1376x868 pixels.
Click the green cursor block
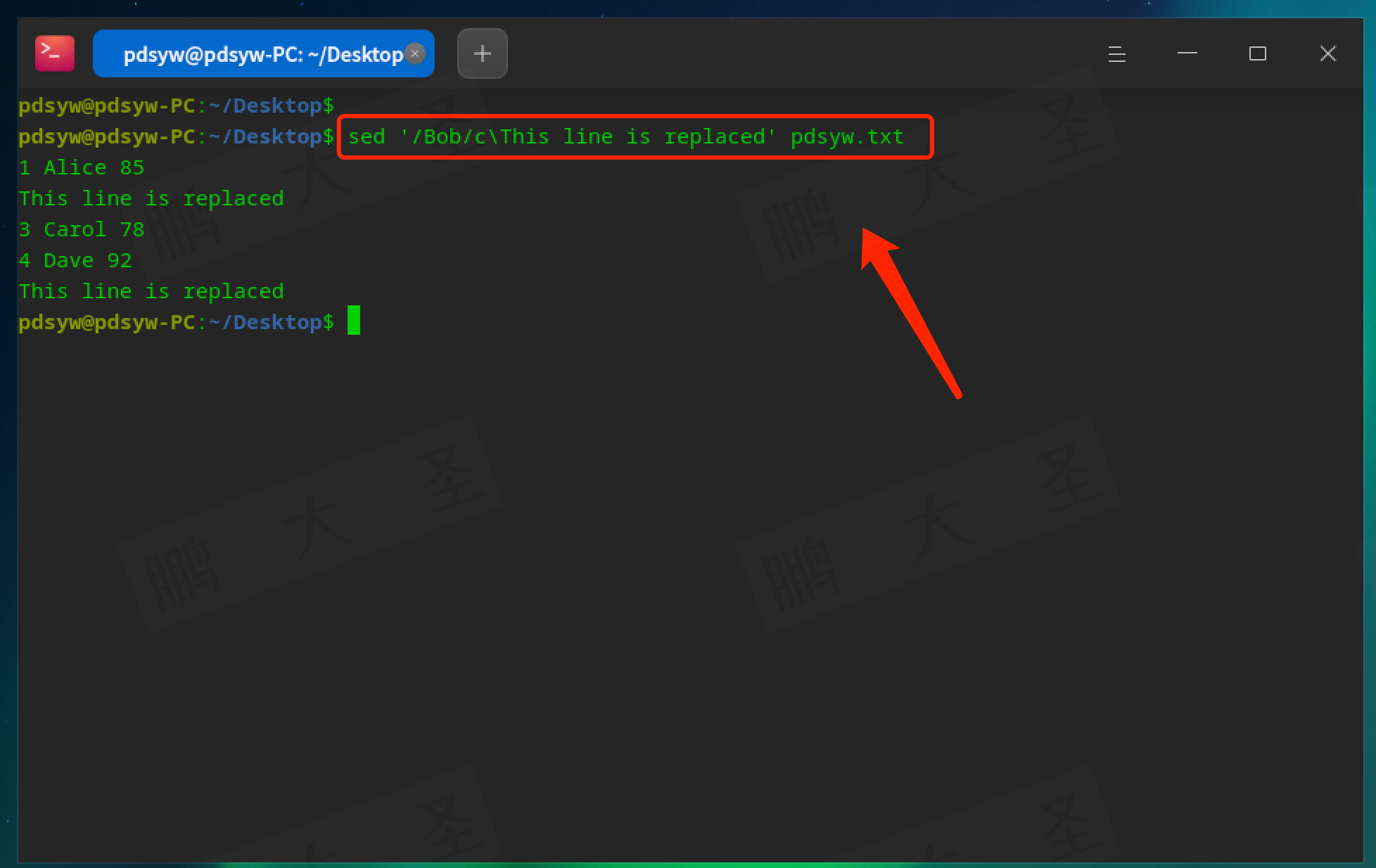coord(354,321)
